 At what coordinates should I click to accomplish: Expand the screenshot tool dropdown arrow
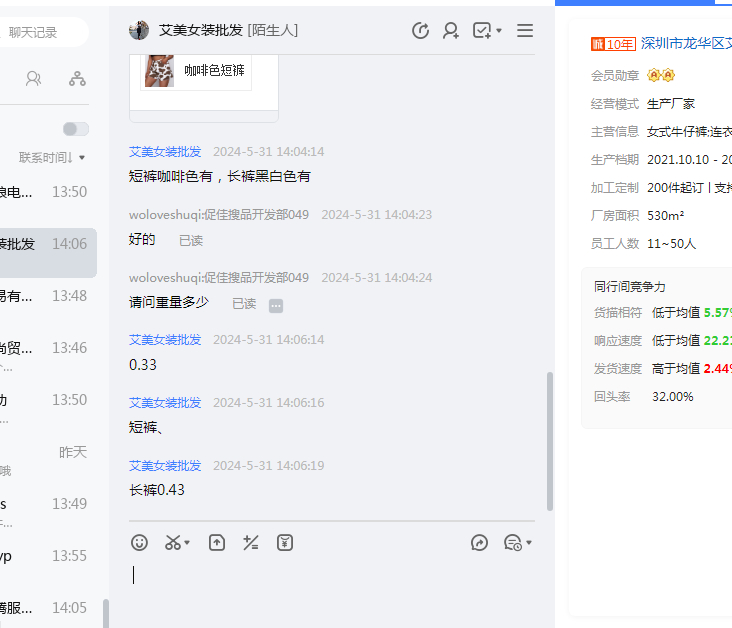tap(187, 543)
